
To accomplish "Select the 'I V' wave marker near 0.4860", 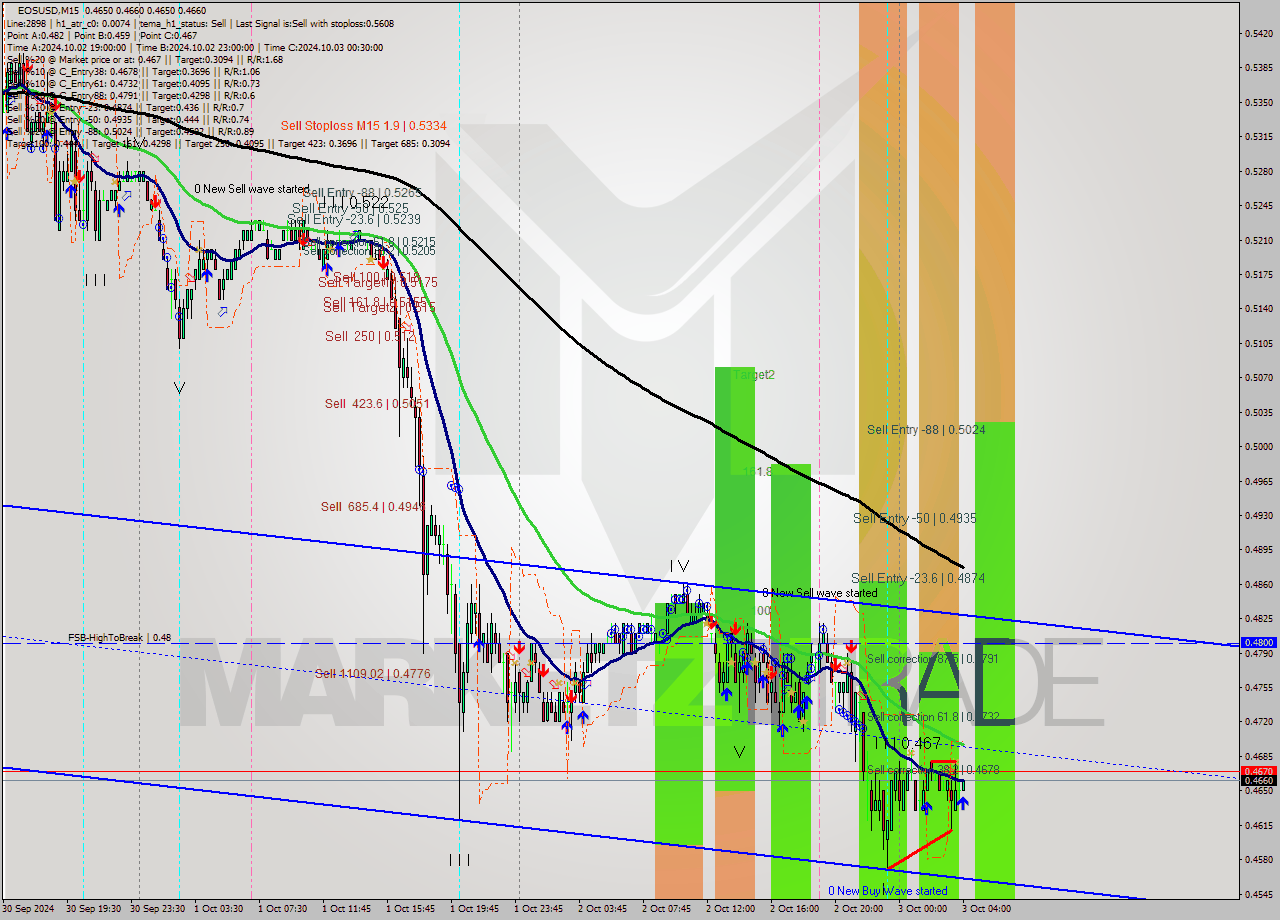I will (679, 566).
